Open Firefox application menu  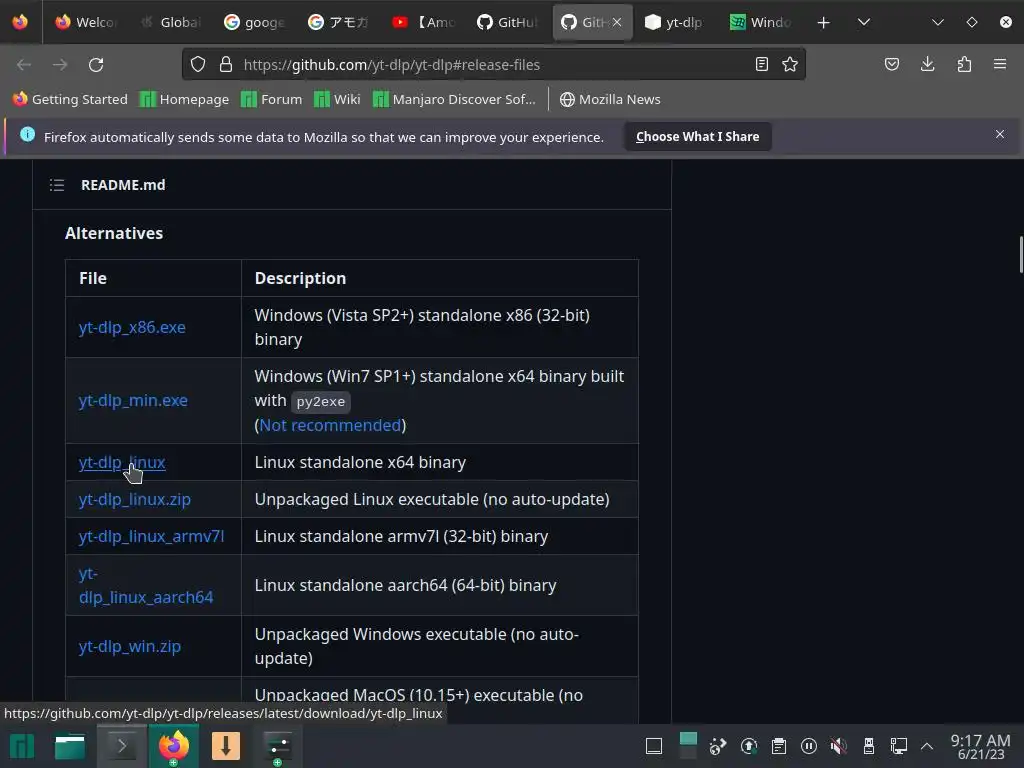[1000, 64]
